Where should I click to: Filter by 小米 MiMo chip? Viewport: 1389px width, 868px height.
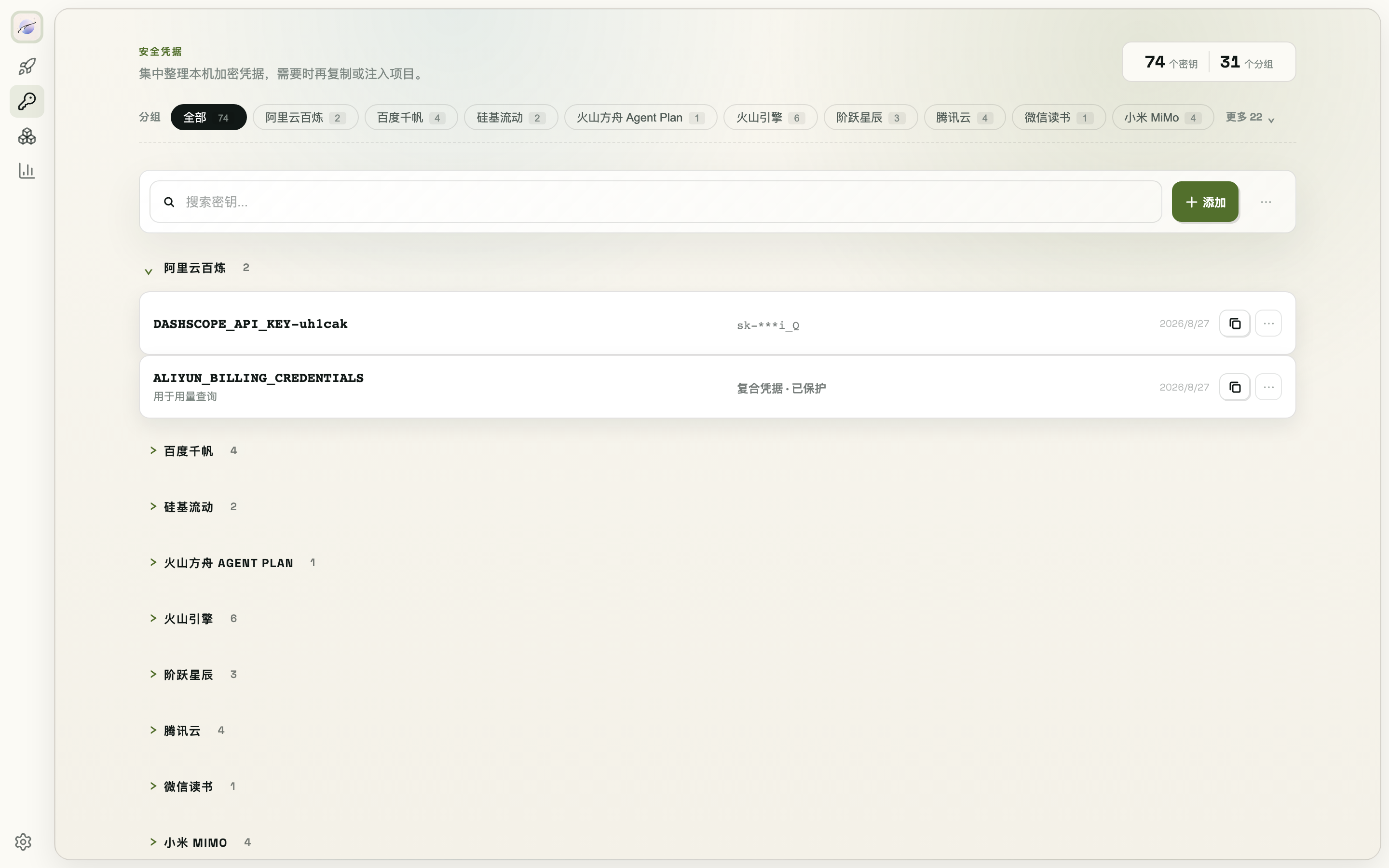[x=1163, y=118]
